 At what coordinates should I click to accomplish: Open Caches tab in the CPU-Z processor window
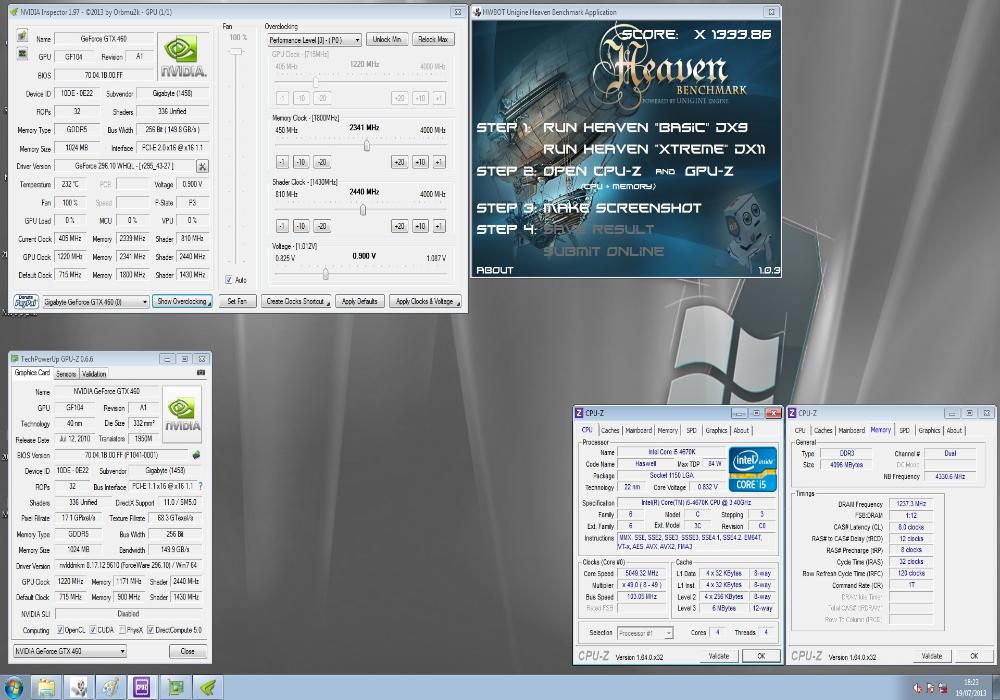pos(610,430)
